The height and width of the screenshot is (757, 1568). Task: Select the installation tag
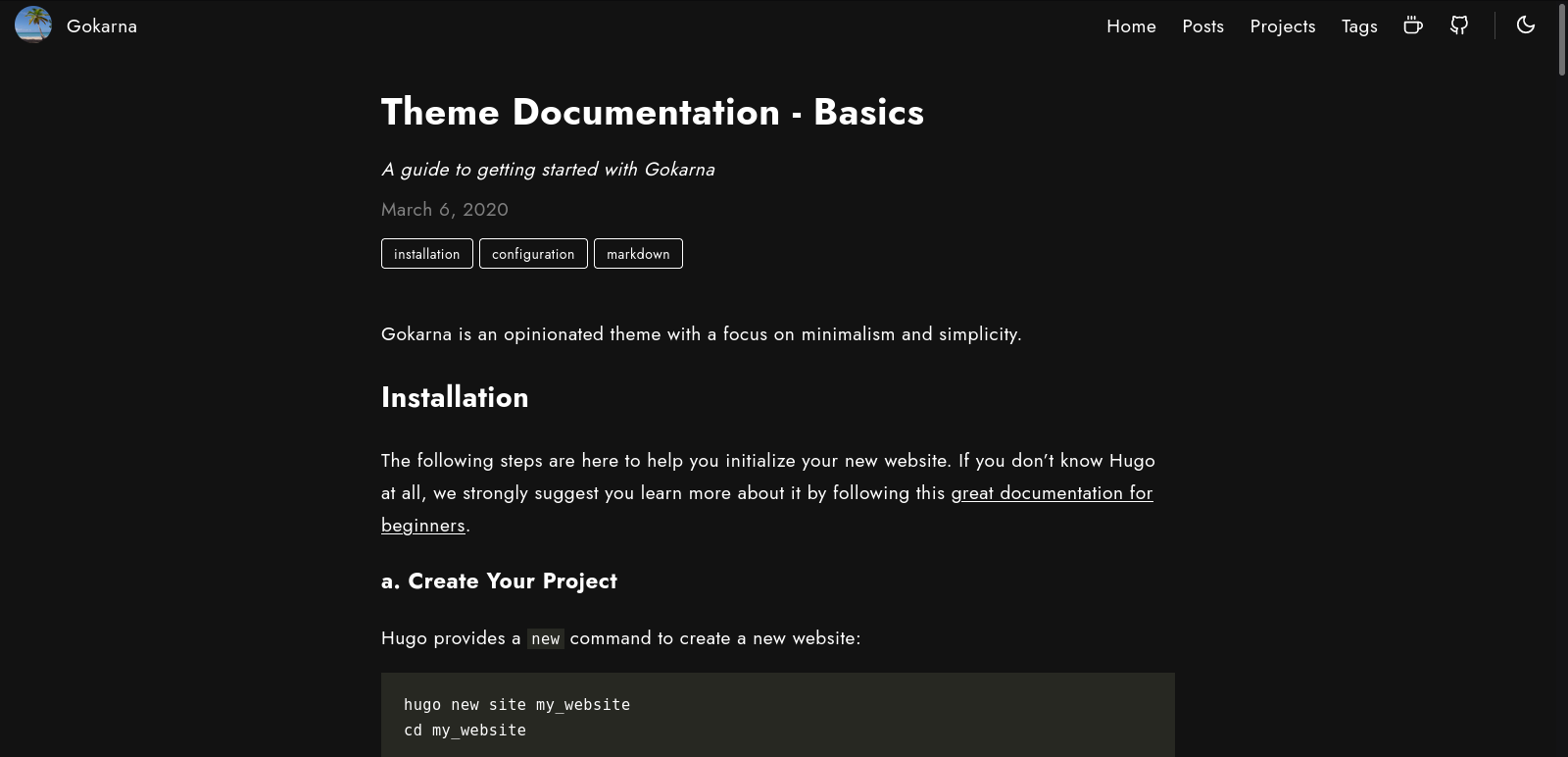click(x=426, y=254)
